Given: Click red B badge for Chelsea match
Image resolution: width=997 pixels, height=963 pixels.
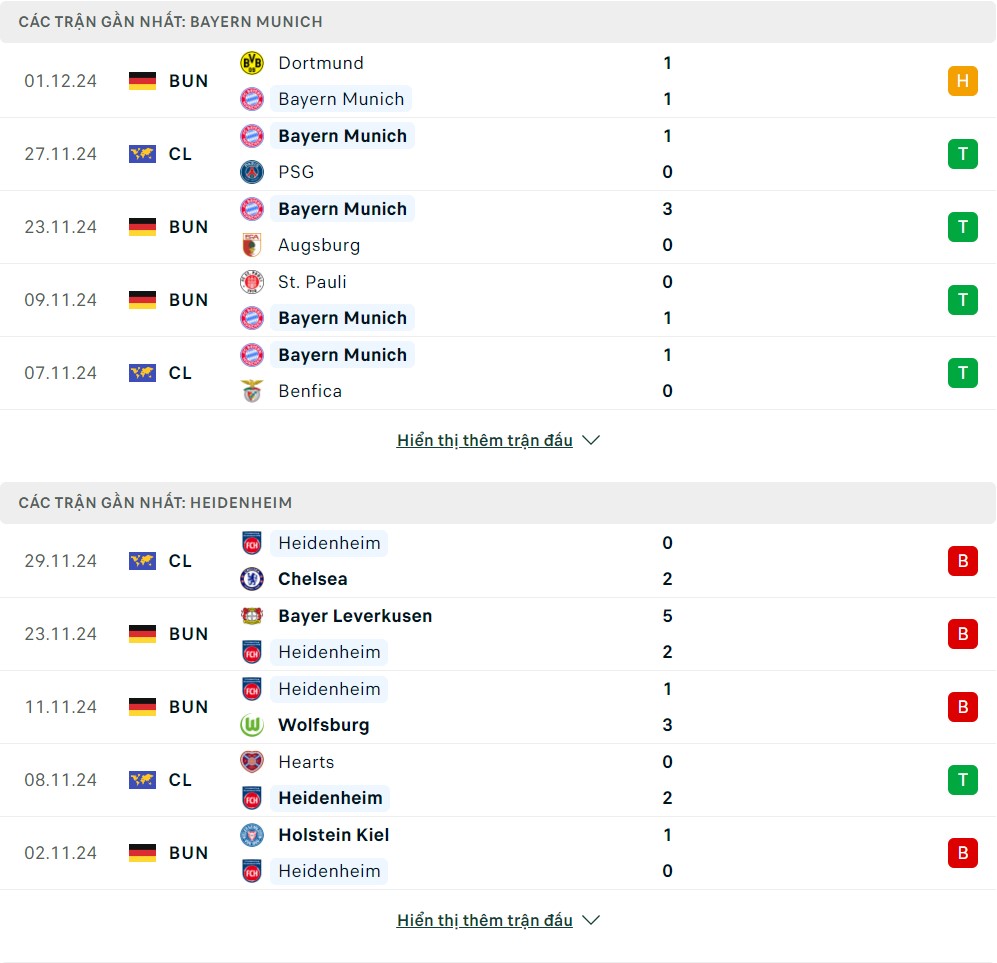Looking at the screenshot, I should (x=962, y=561).
